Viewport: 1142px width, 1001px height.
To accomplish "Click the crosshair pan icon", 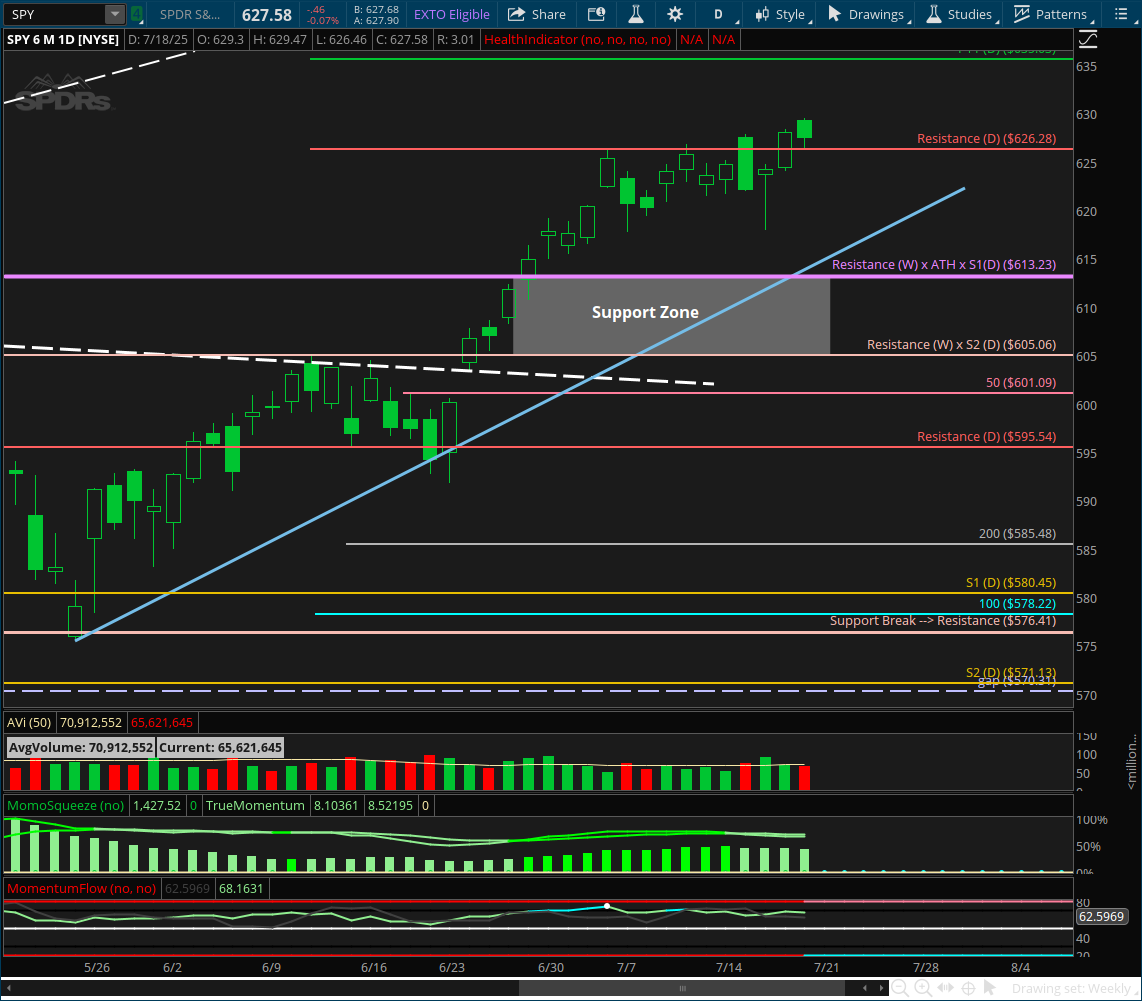I will pos(968,989).
